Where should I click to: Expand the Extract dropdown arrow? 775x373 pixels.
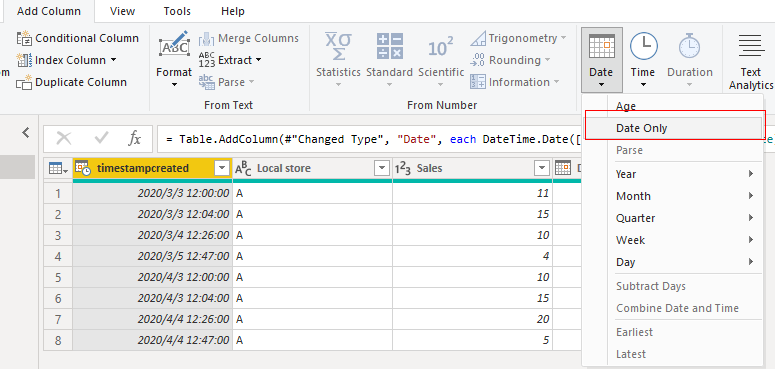click(x=258, y=60)
